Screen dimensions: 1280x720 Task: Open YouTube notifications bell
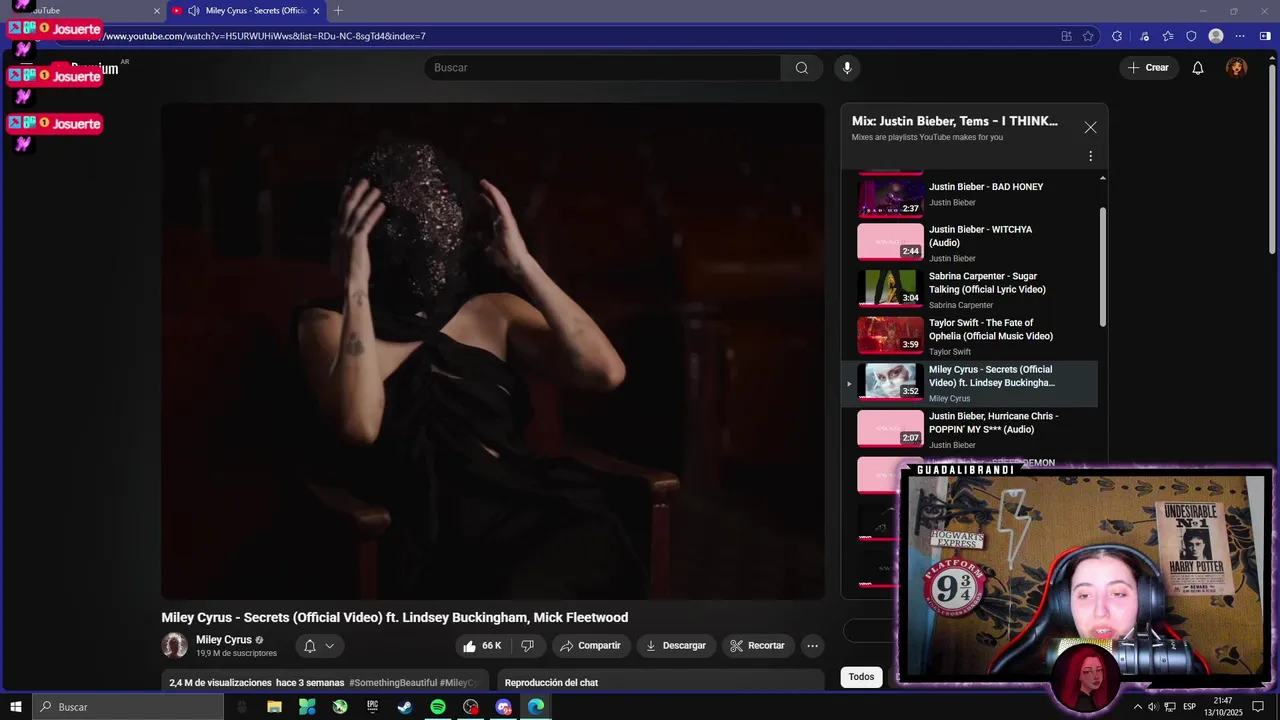(1197, 68)
